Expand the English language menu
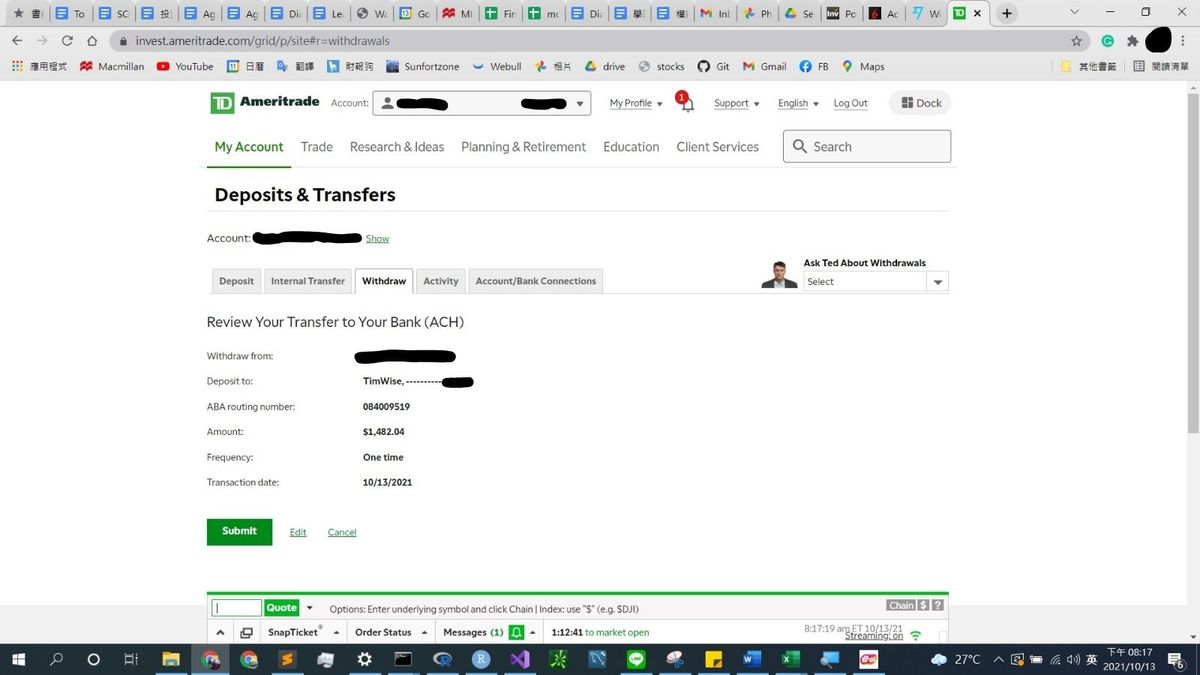 click(798, 103)
